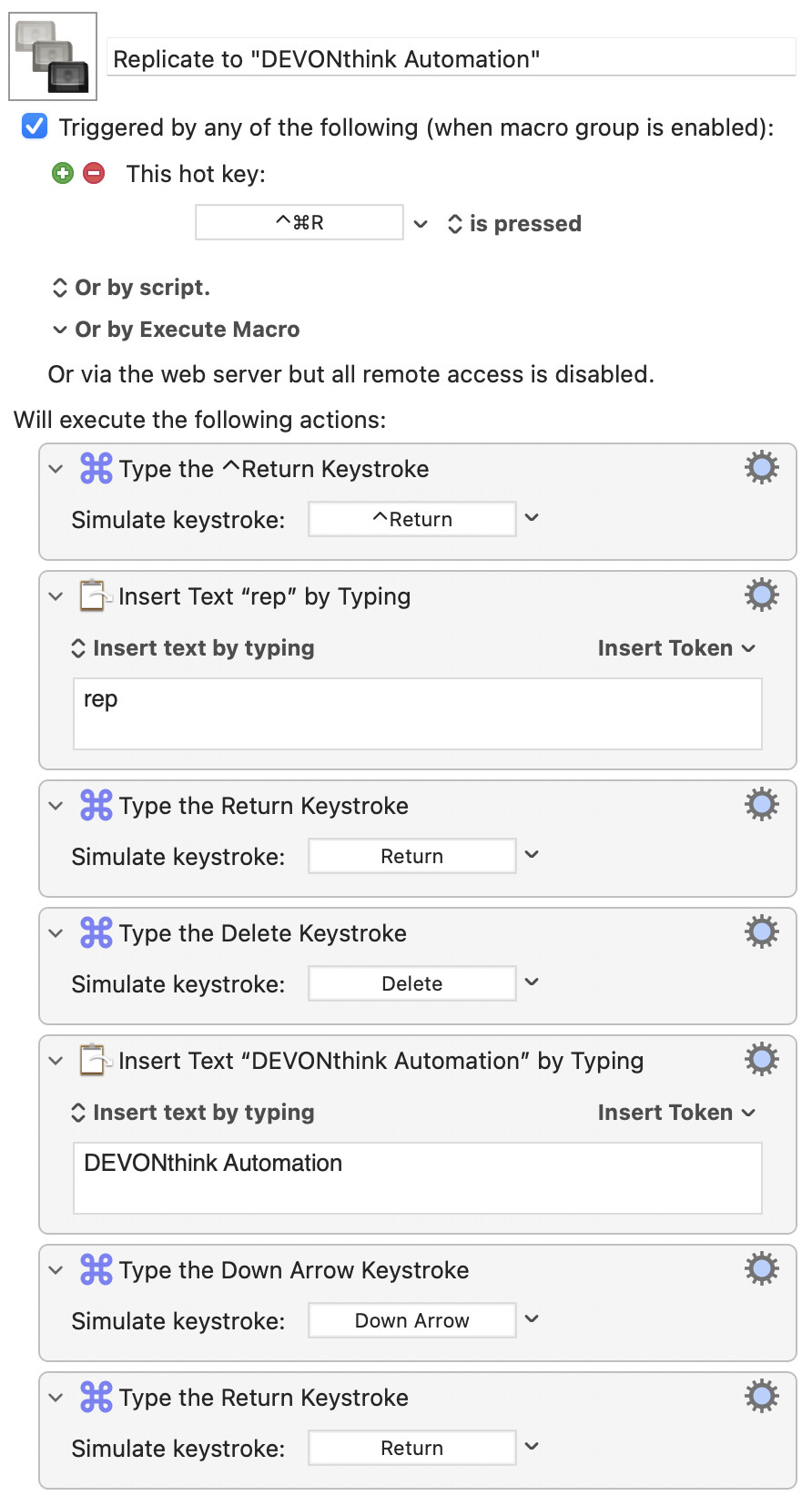Screen dimensions: 812x1506
Task: Toggle the "is pressed" hot key option
Action: [x=514, y=224]
